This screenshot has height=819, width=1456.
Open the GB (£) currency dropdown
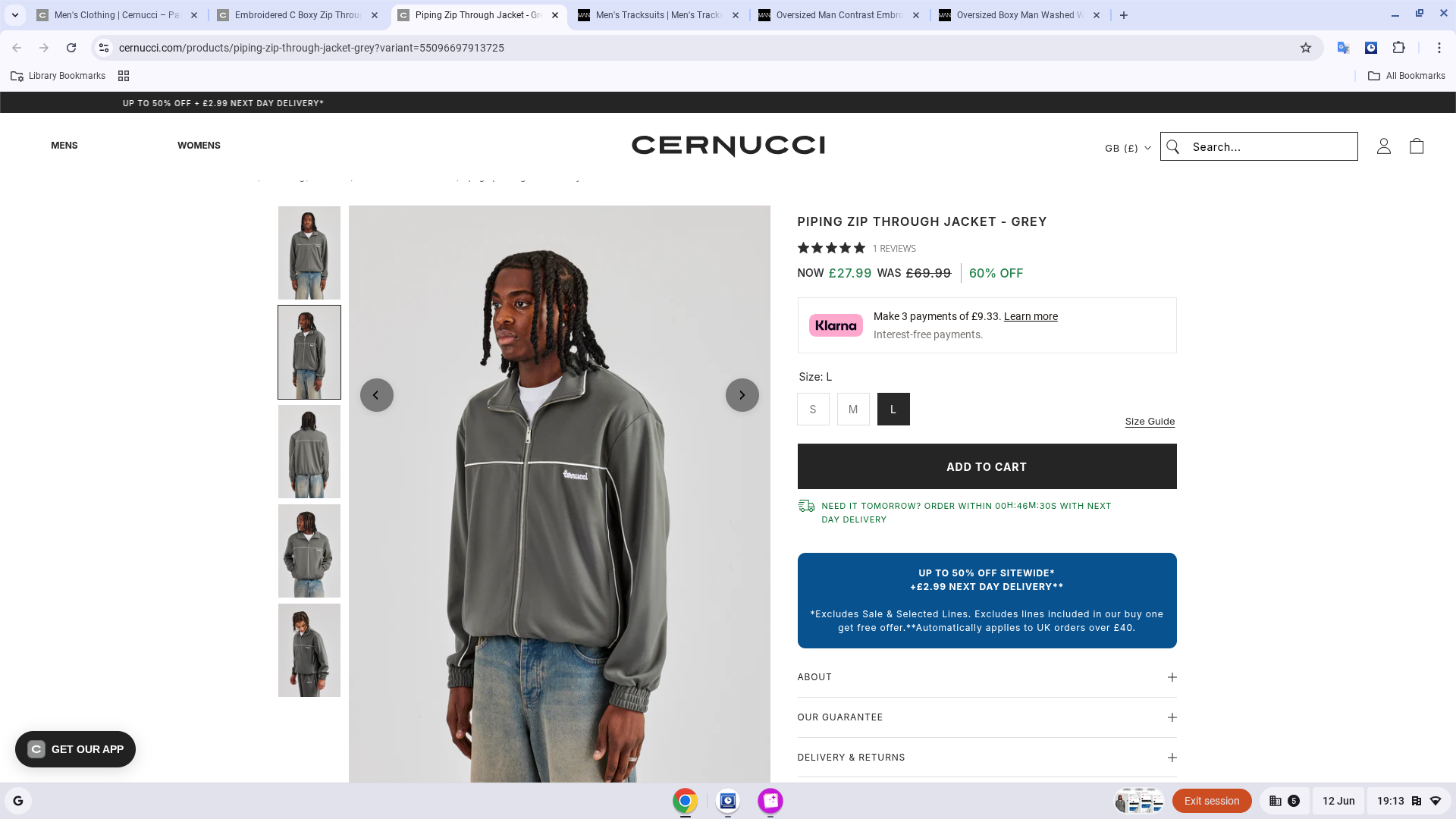point(1128,148)
